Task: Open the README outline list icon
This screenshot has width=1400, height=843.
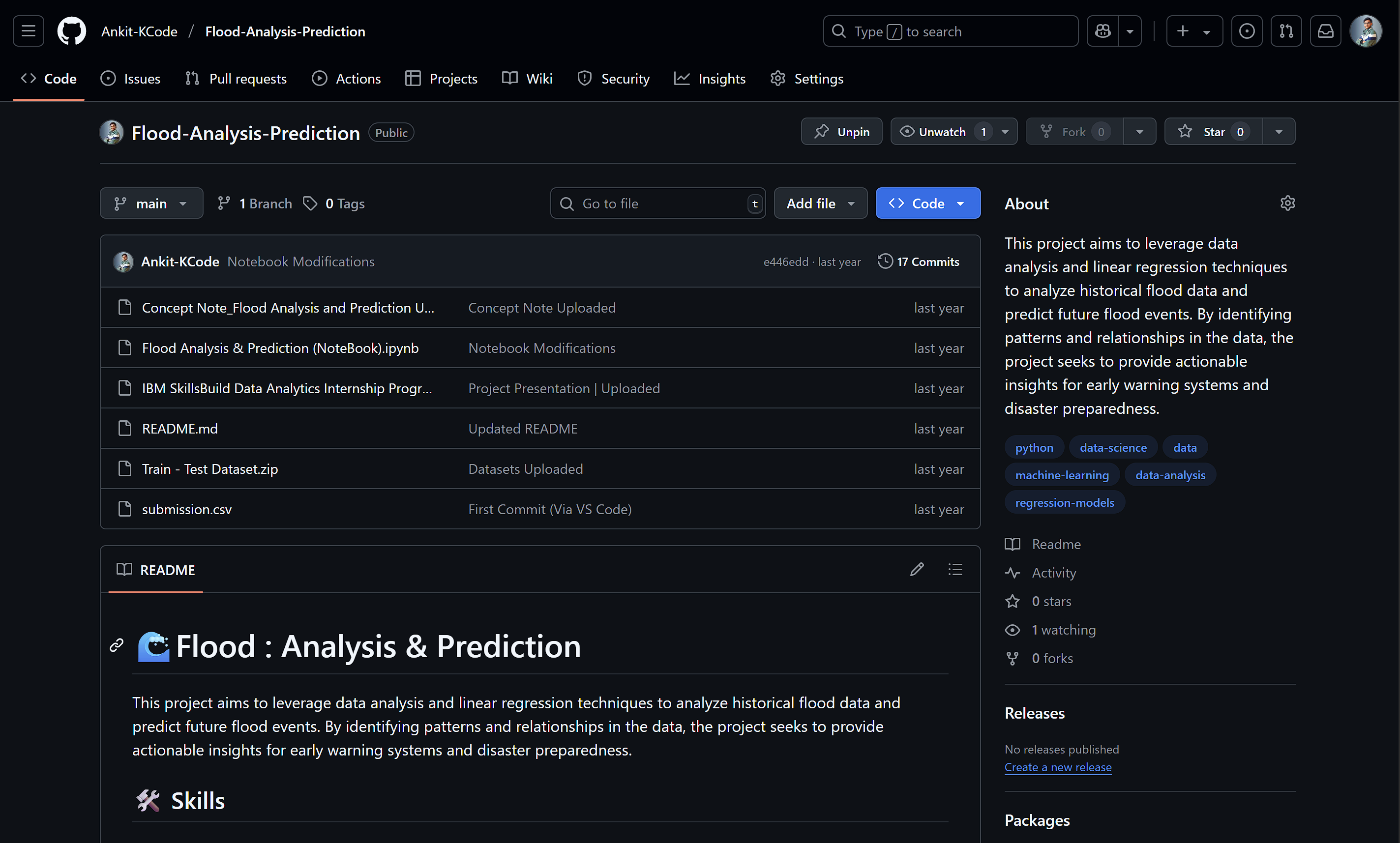Action: pyautogui.click(x=955, y=569)
